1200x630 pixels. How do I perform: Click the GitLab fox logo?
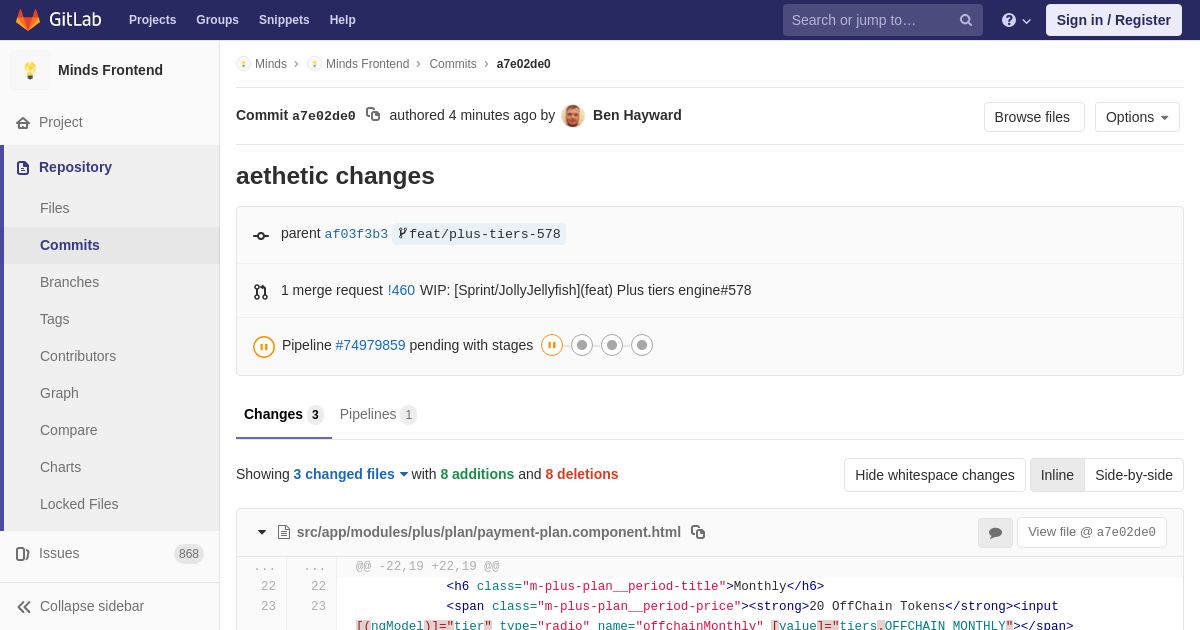[x=28, y=20]
